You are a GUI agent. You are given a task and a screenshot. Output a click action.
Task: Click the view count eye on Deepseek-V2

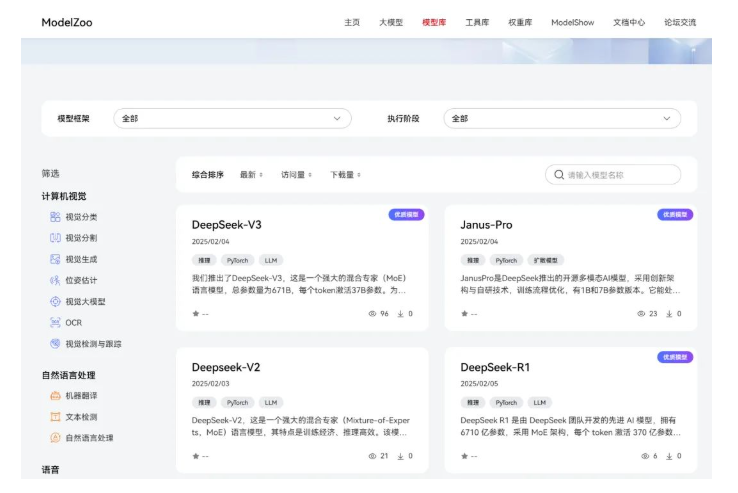[372, 456]
